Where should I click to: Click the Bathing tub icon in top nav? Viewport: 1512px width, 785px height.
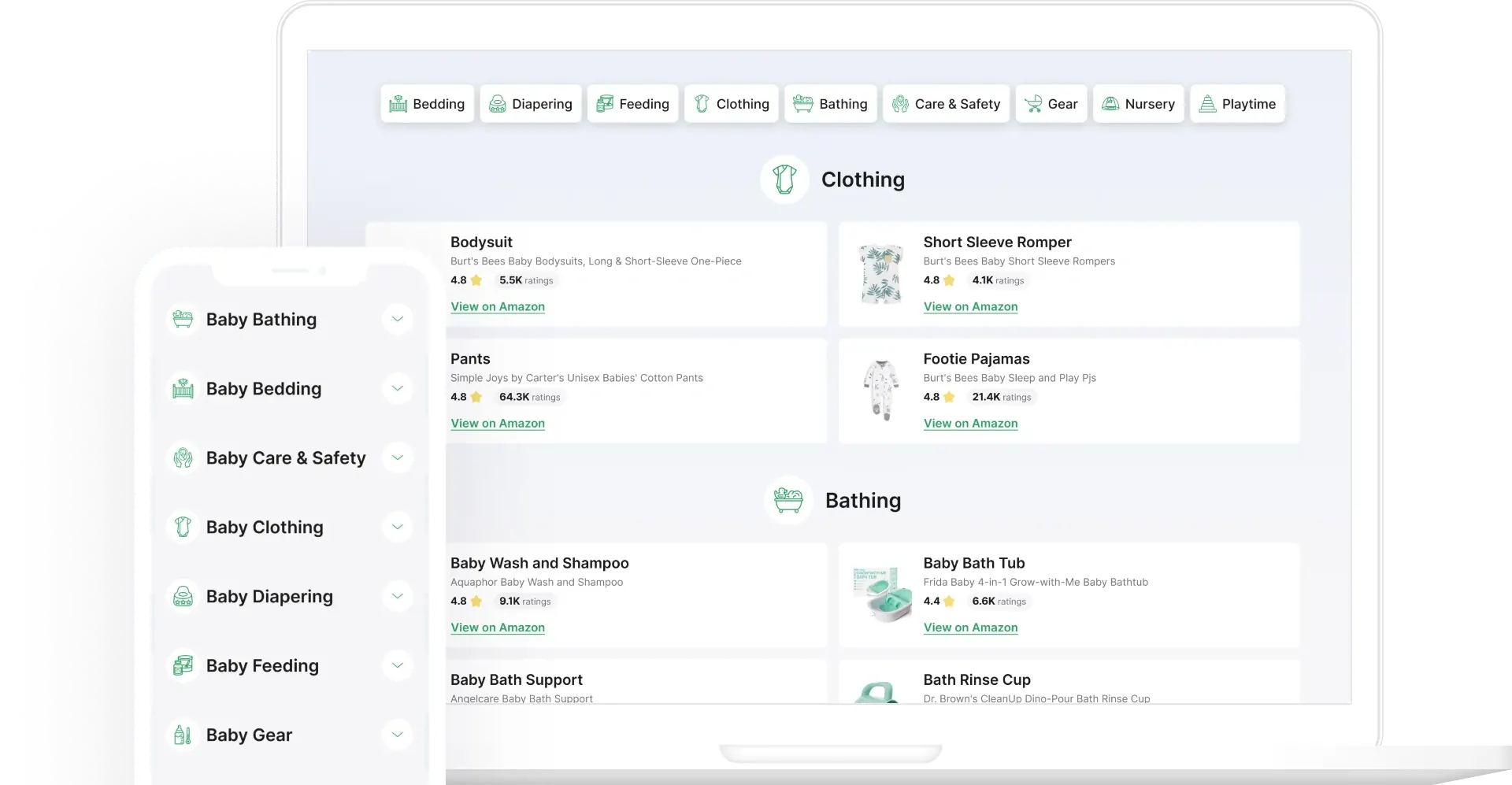[x=803, y=103]
